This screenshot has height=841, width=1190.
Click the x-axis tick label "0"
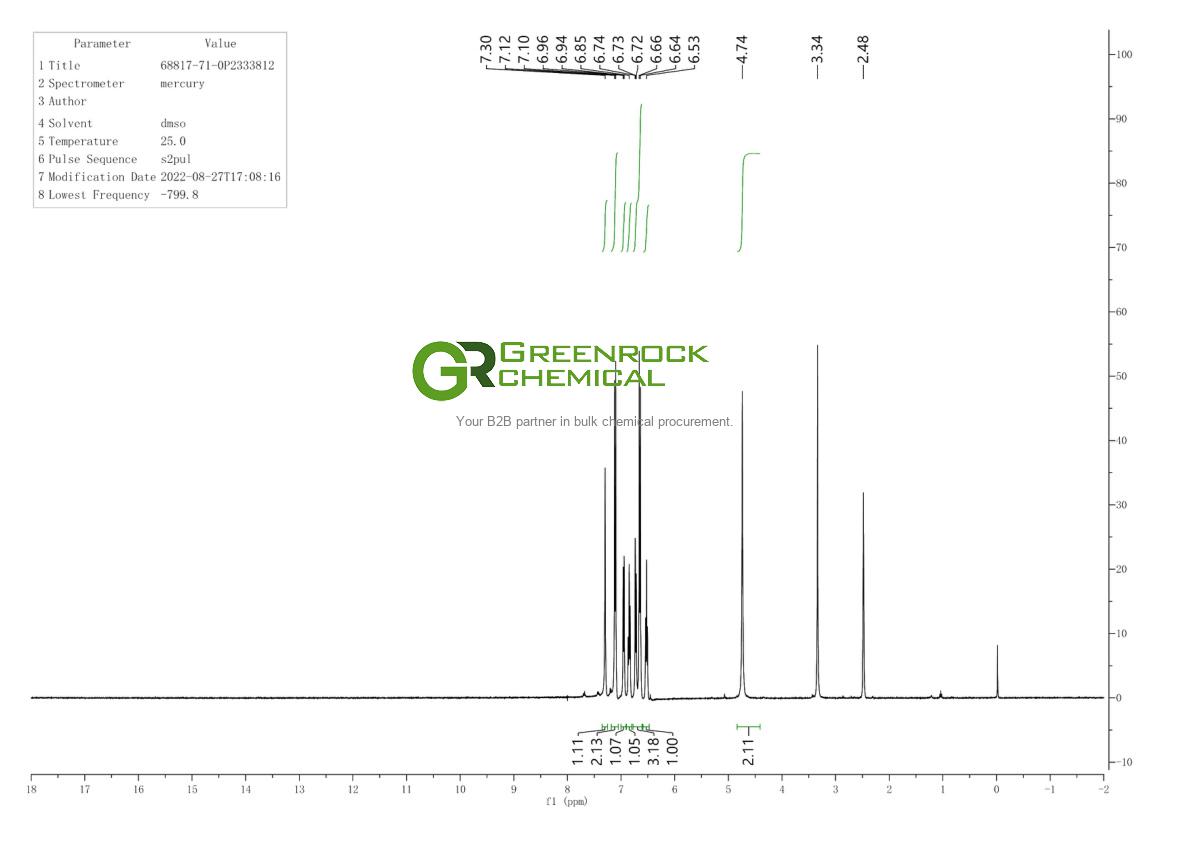pyautogui.click(x=996, y=789)
